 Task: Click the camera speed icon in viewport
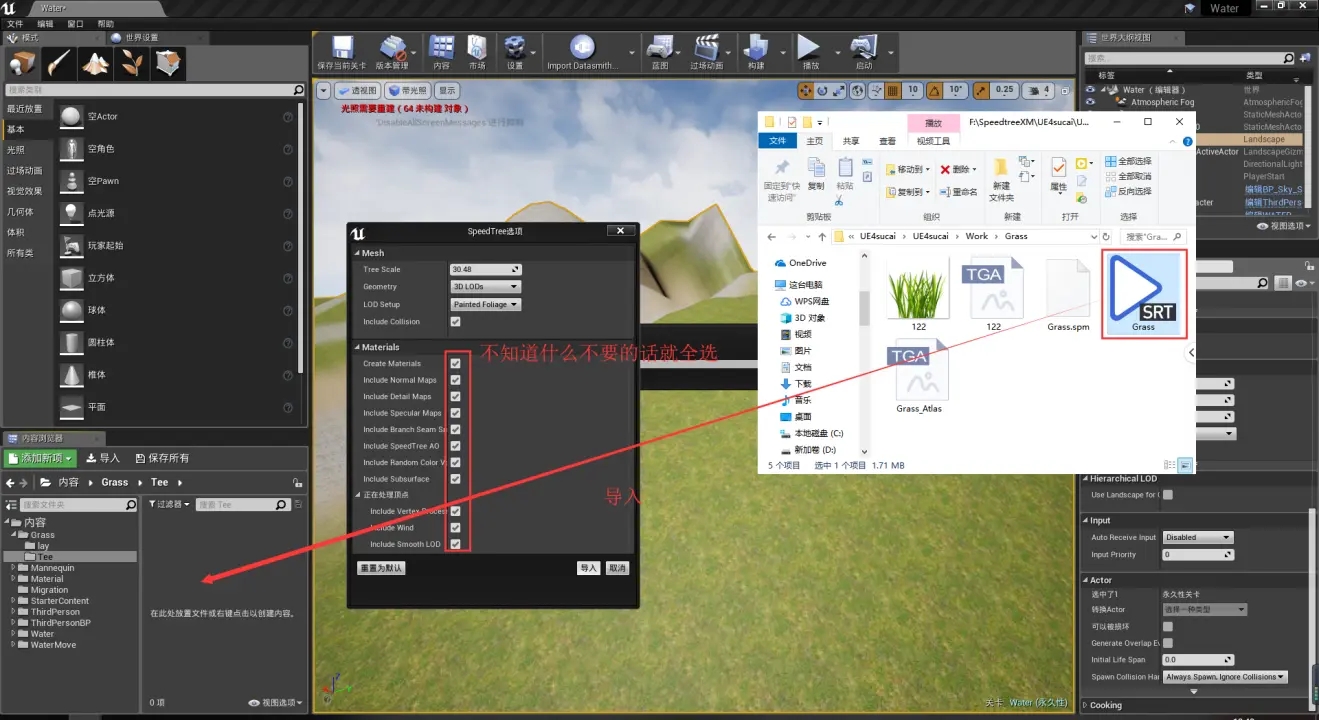pyautogui.click(x=1034, y=90)
